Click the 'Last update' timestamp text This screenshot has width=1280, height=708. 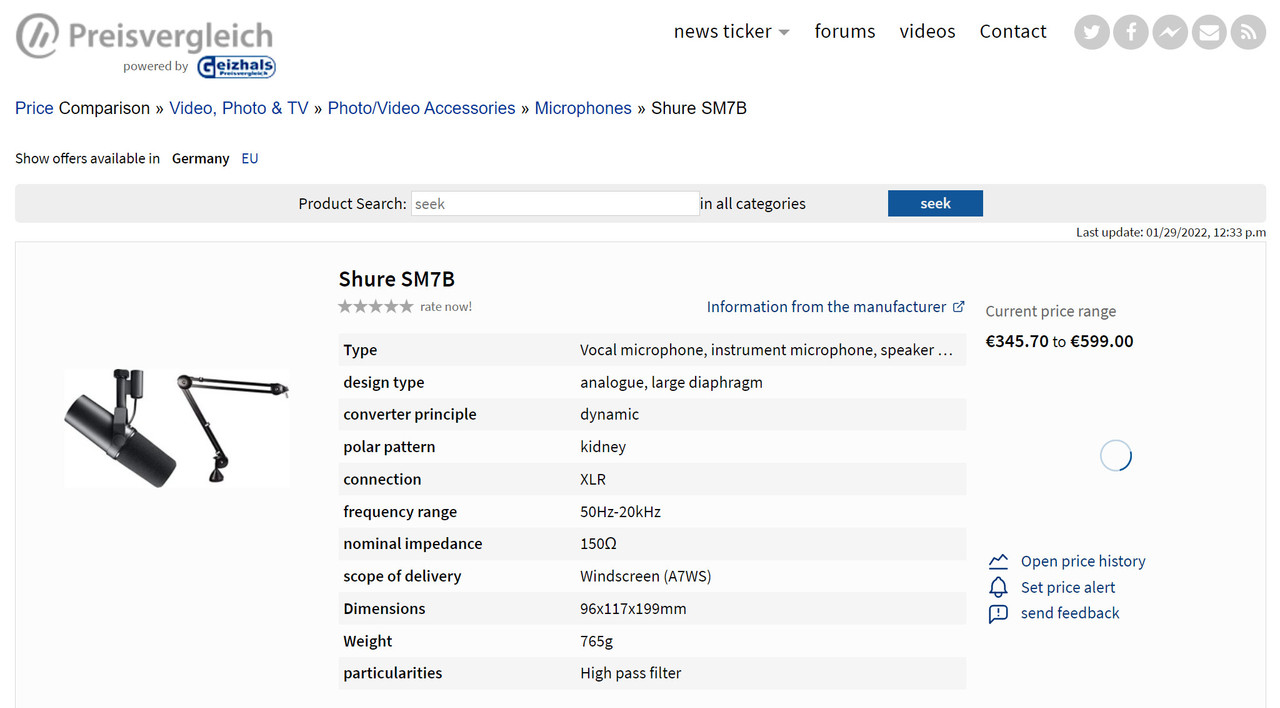tap(1171, 232)
